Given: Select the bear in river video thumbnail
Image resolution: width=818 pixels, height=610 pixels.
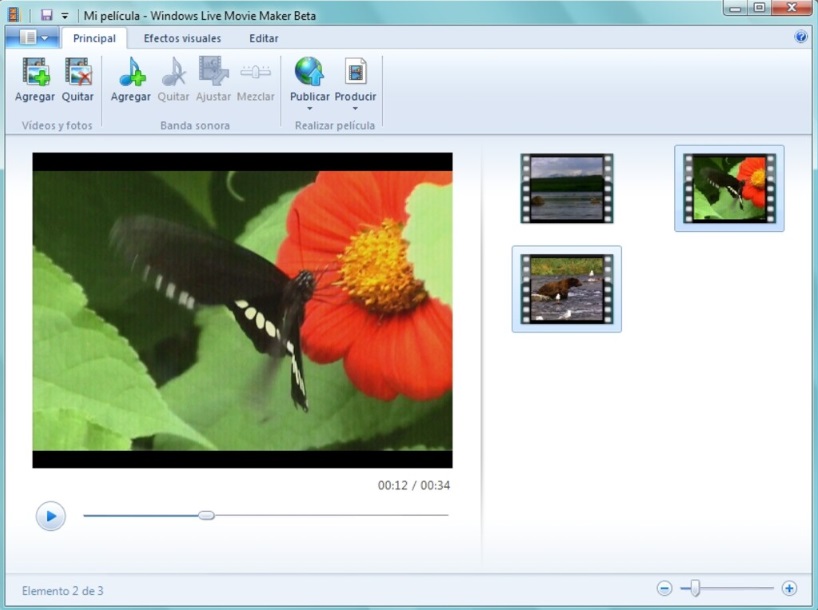Looking at the screenshot, I should (566, 289).
